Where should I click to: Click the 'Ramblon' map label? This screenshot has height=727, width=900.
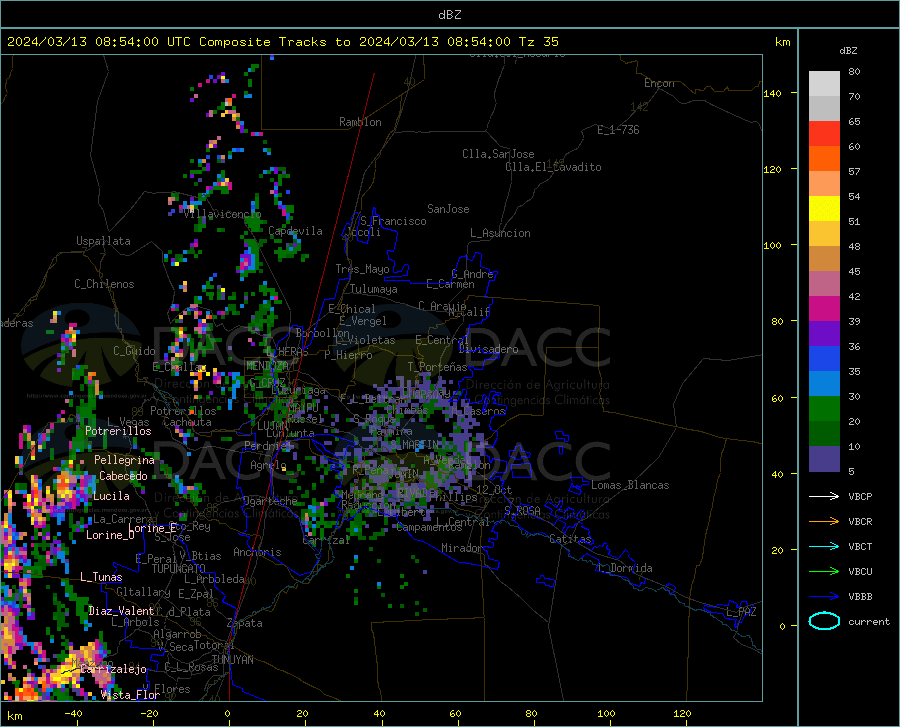tap(360, 122)
